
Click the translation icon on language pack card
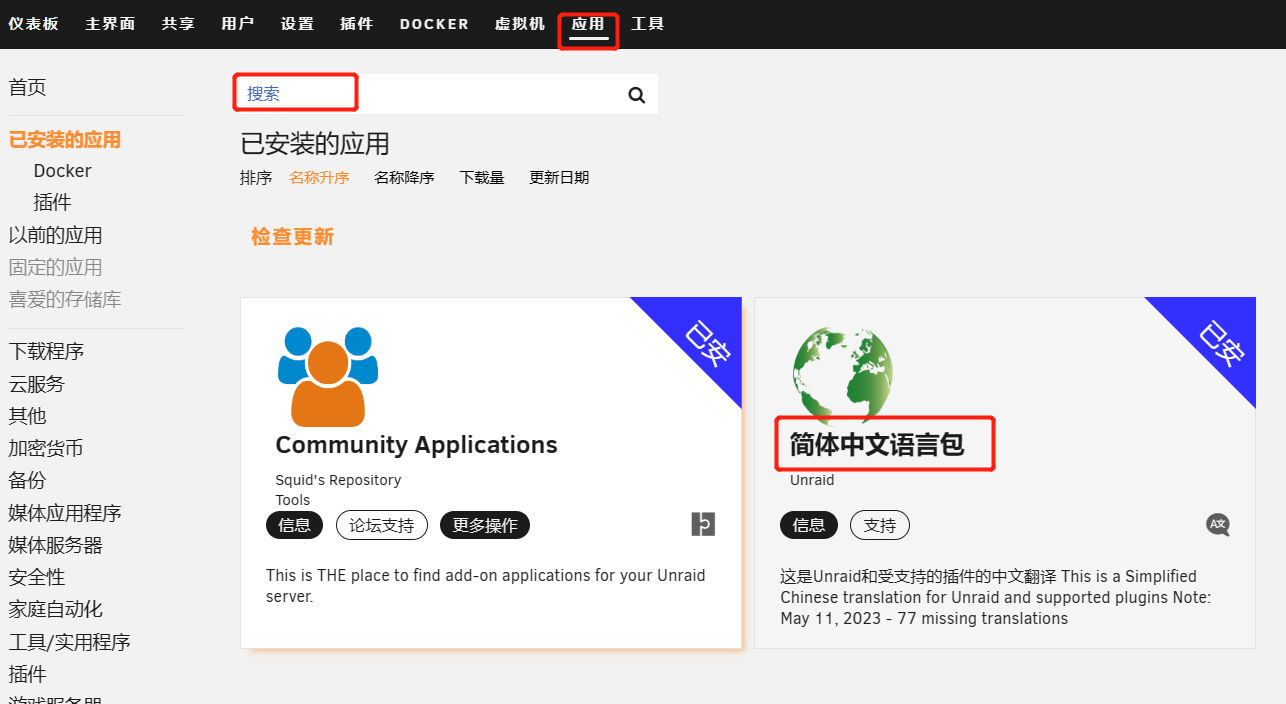[x=1217, y=524]
